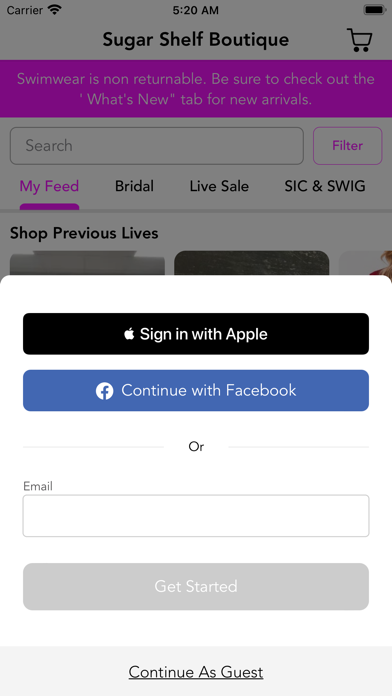This screenshot has height=696, width=392.
Task: Open the shopping cart icon
Action: click(360, 40)
